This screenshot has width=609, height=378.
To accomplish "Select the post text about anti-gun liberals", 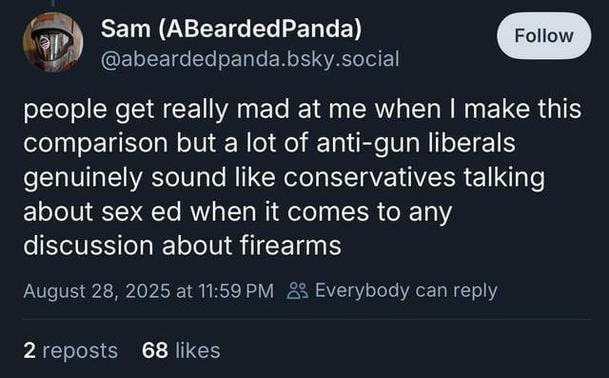I will point(303,178).
